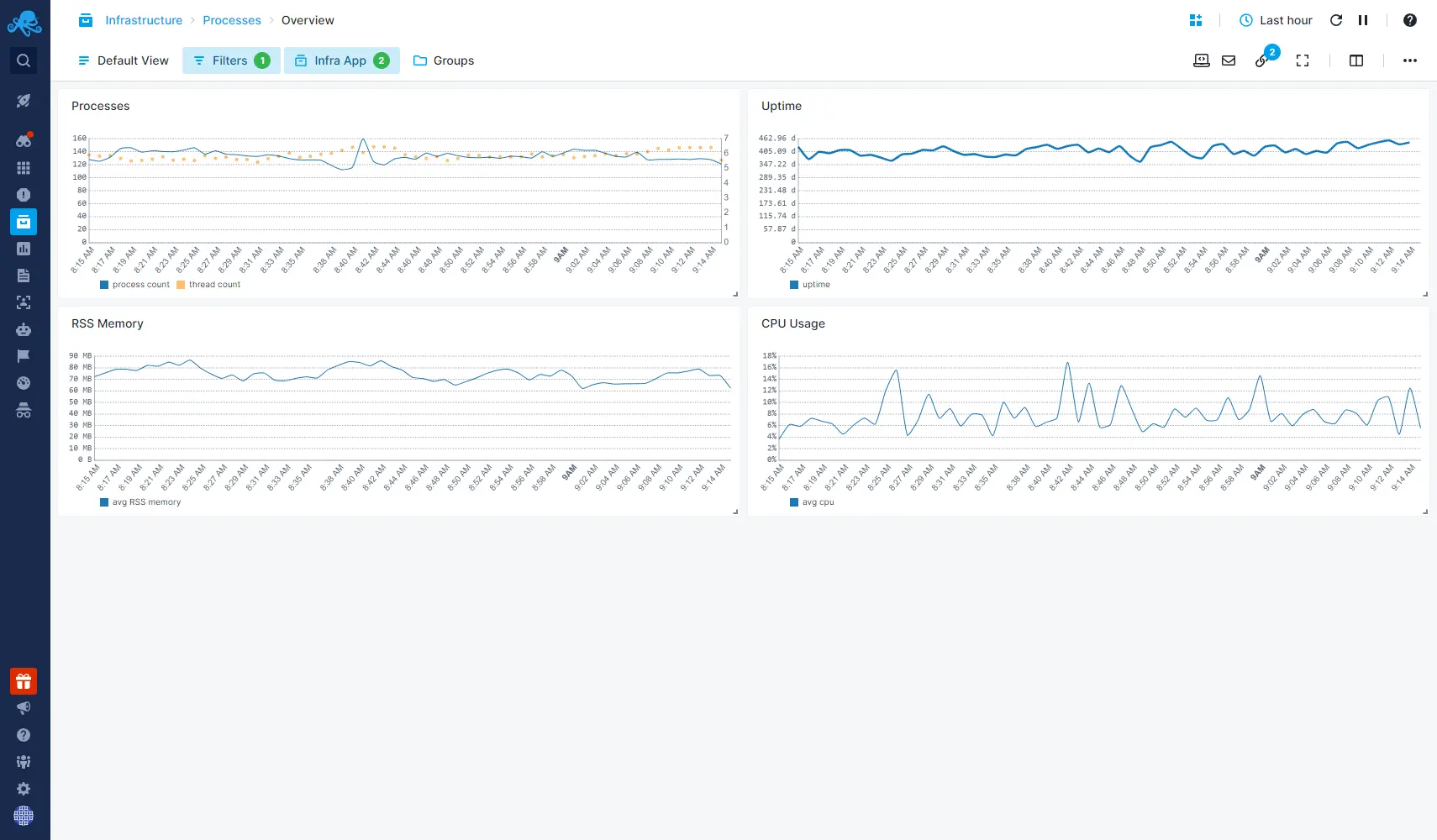Screen dimensions: 1437x840
Task: Open the robot synthetics icon in sidebar
Action: (24, 329)
